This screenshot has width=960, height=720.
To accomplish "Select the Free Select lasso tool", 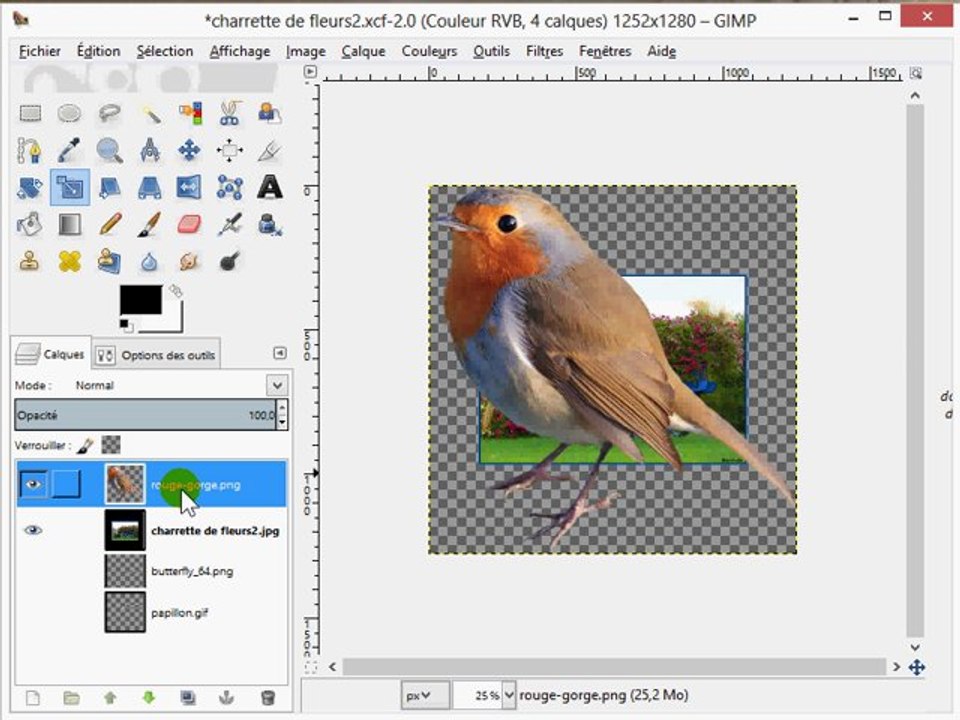I will click(x=110, y=113).
